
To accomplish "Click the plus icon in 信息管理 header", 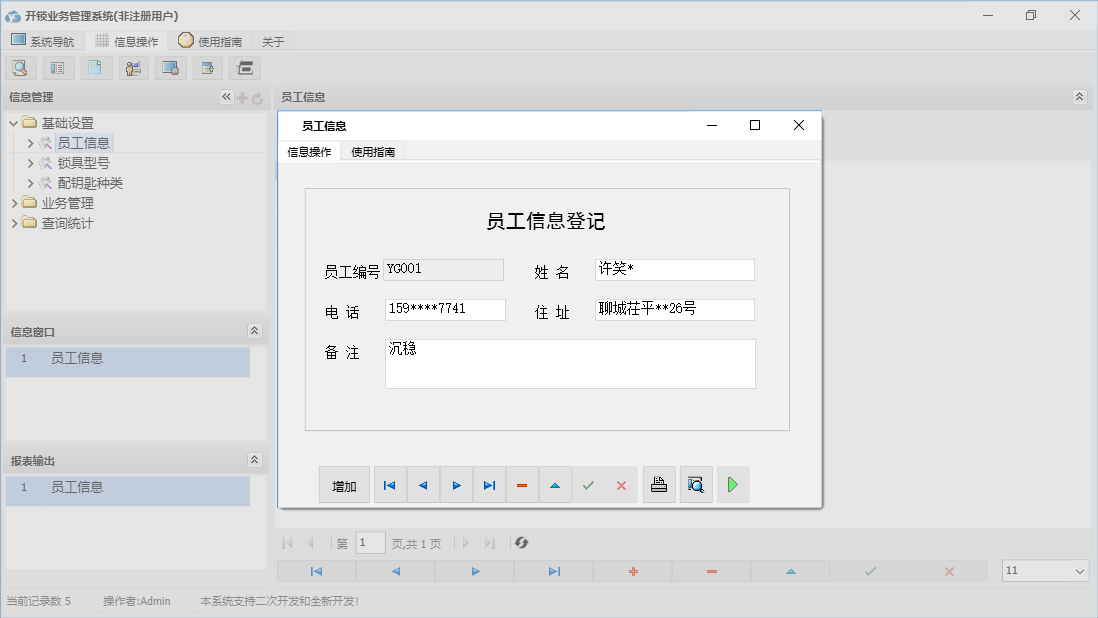I will 242,97.
